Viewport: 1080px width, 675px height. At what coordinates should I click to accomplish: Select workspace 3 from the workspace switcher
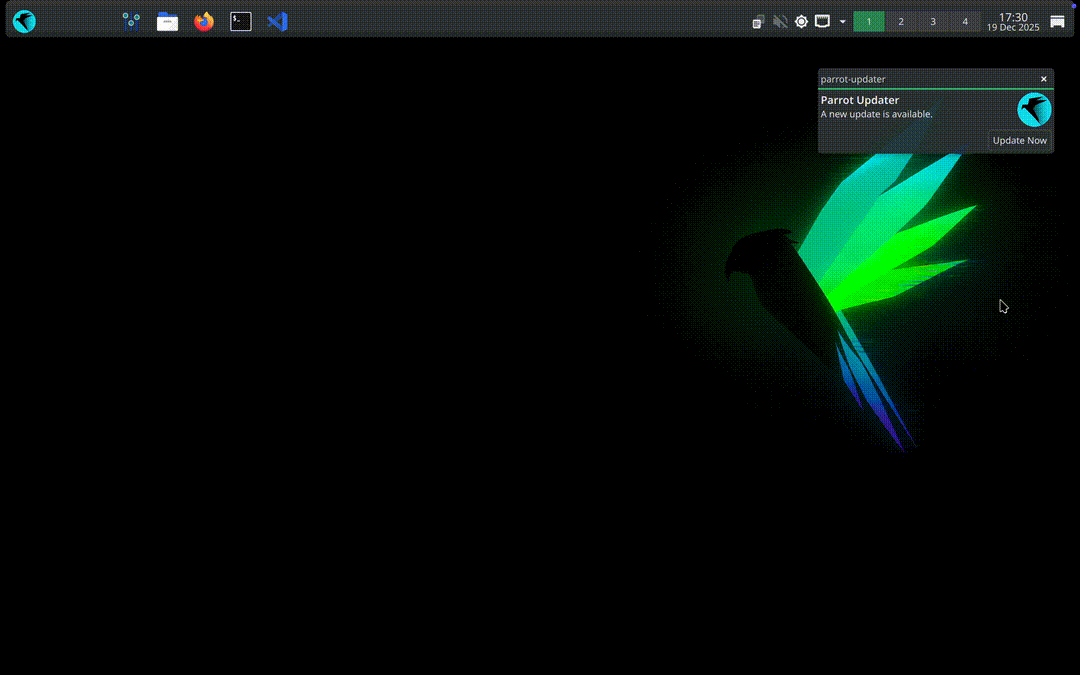pyautogui.click(x=933, y=21)
